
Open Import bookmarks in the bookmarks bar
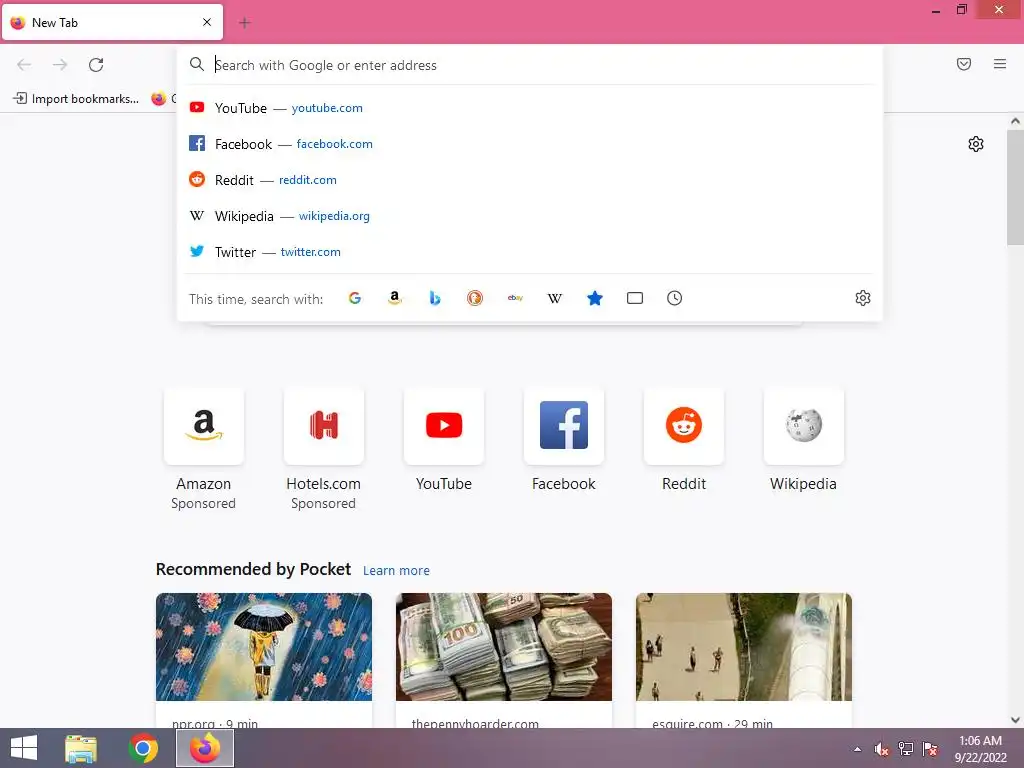coord(76,99)
